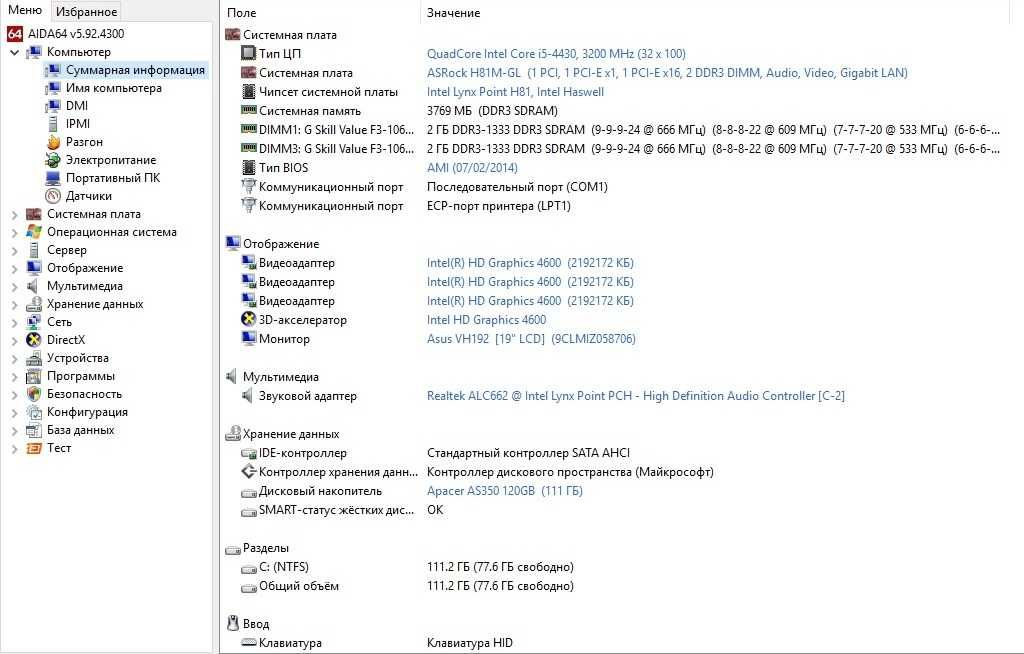1024x654 pixels.
Task: Open the Asus VH192 monitor link
Action: click(x=531, y=339)
